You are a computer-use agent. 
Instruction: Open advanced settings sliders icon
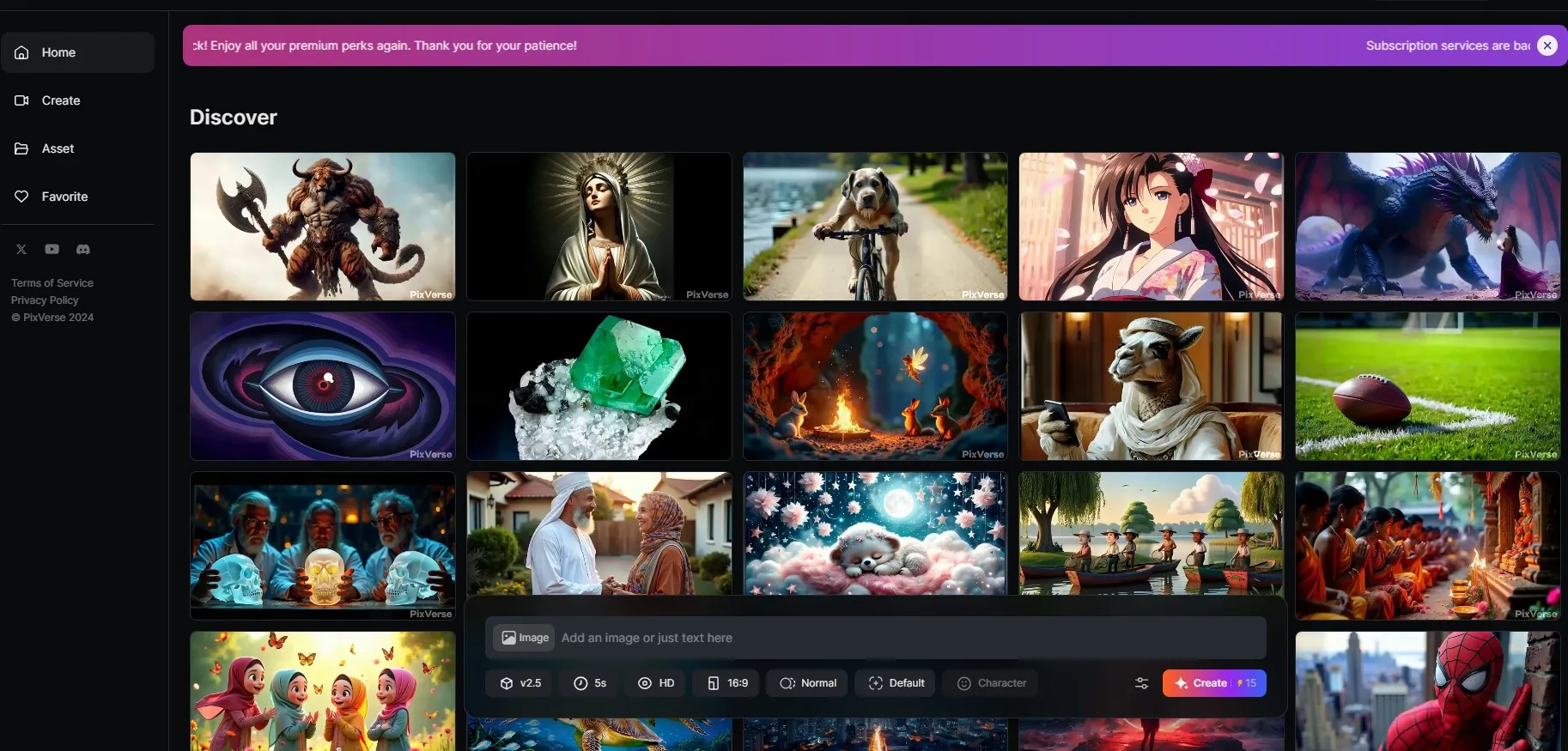click(1141, 683)
